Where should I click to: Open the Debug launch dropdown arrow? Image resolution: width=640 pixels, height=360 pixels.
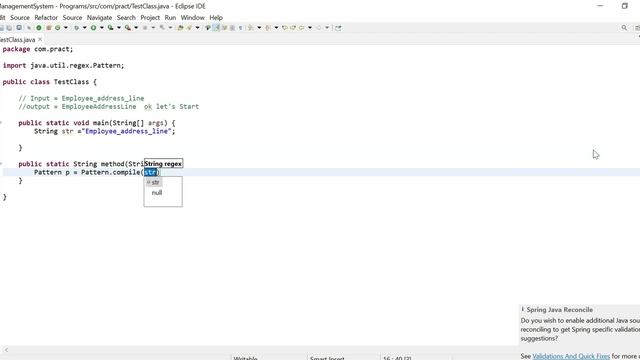pos(84,28)
